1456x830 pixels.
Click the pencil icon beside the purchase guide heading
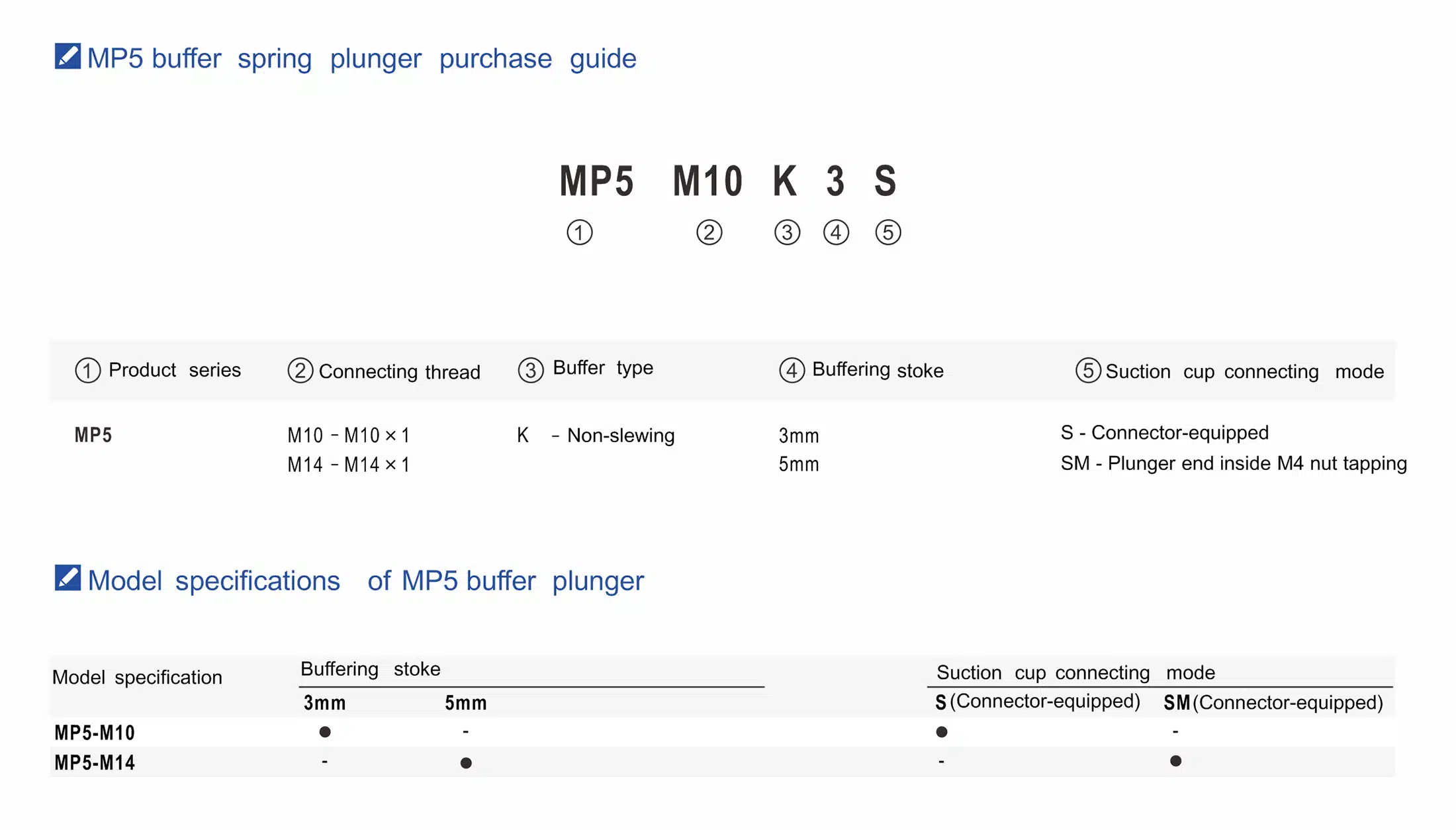click(68, 56)
